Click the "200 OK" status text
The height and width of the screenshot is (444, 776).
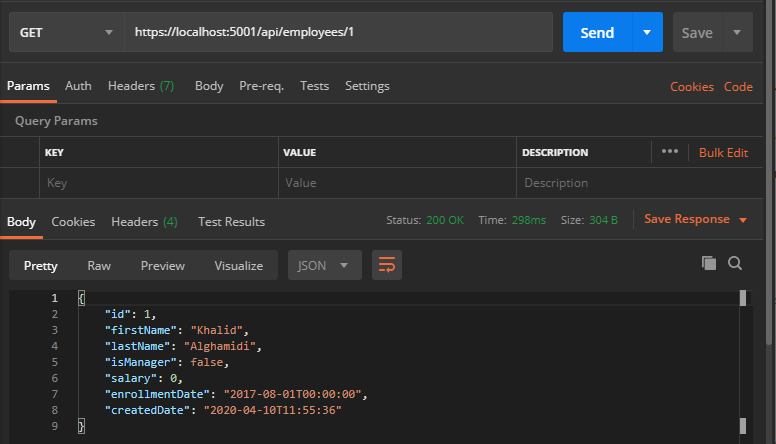pos(445,220)
